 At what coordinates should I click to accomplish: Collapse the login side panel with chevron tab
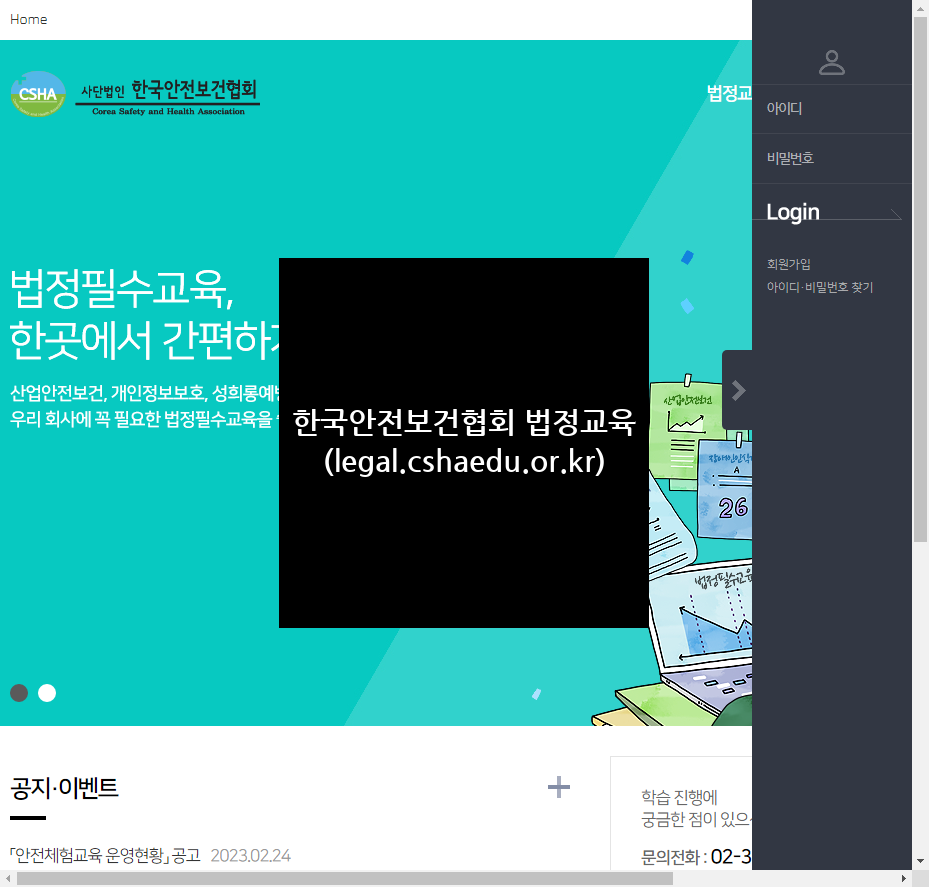point(737,390)
